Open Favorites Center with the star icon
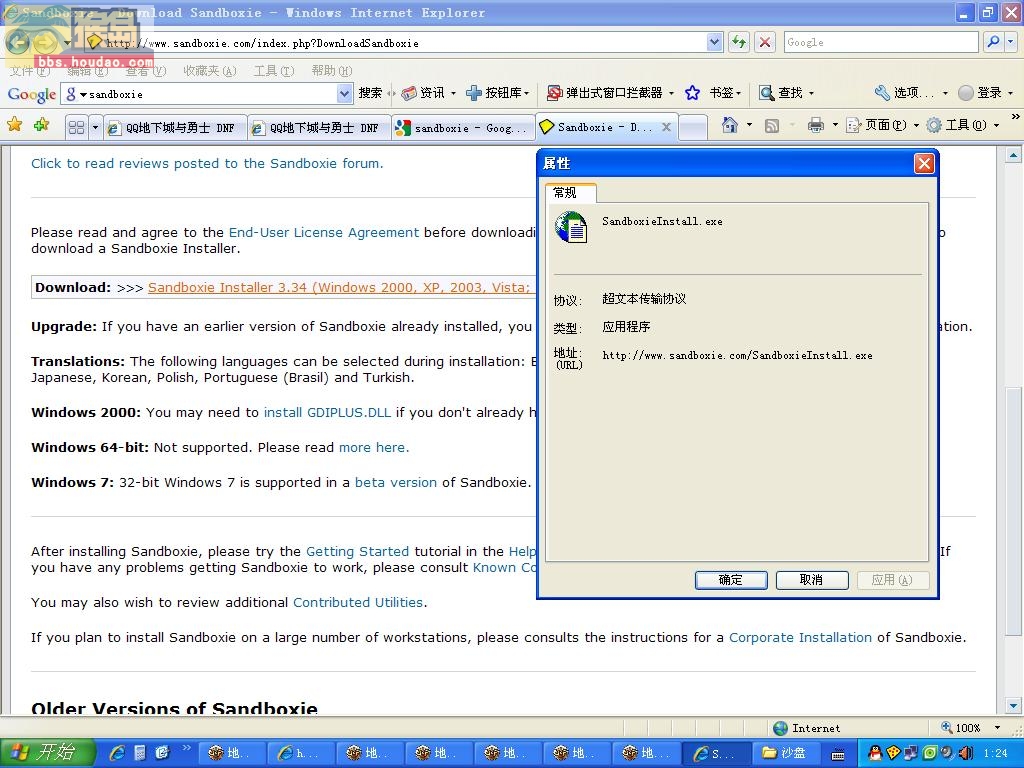1024x768 pixels. point(14,124)
